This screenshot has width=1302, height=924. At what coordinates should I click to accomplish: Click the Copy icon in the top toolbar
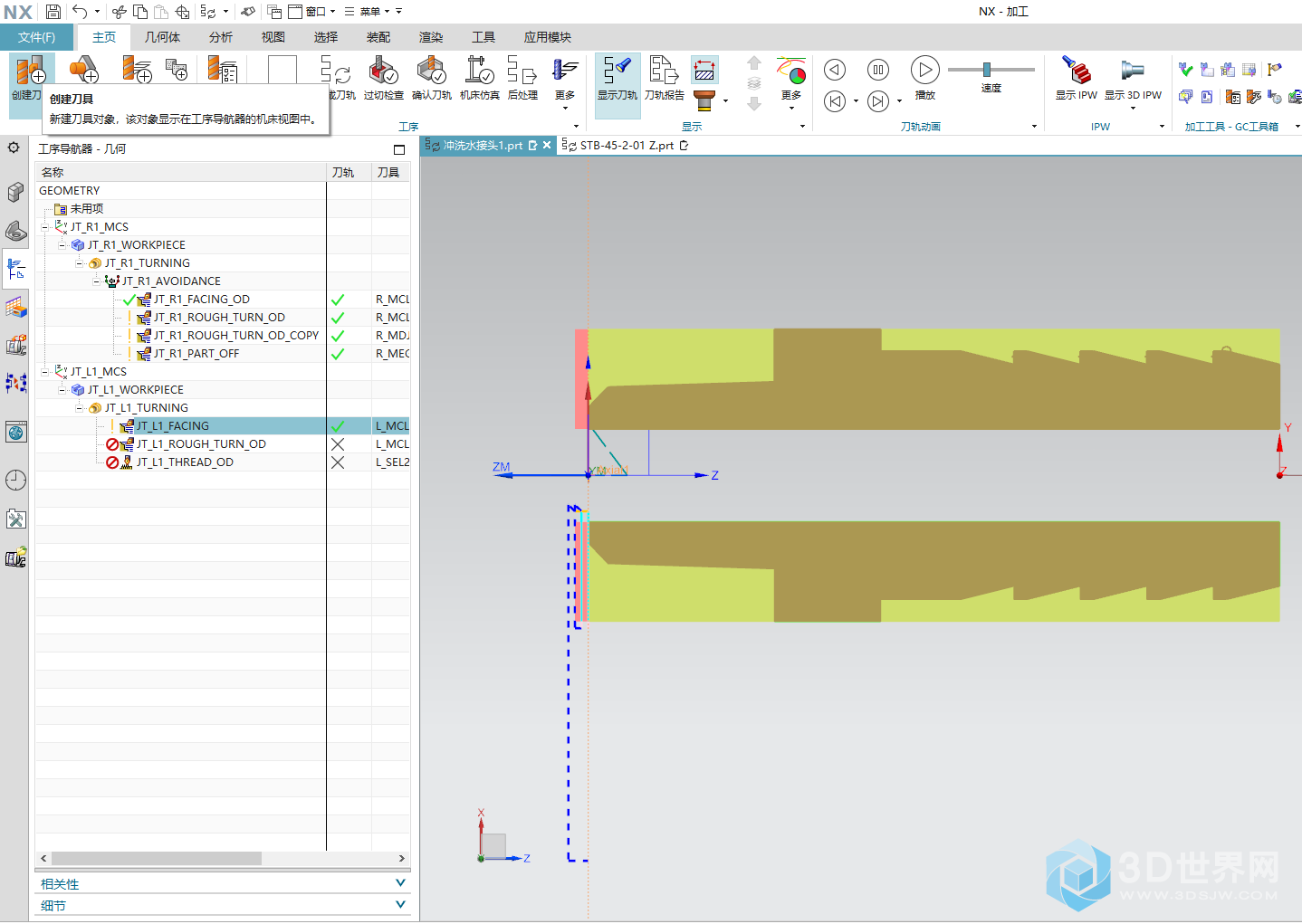click(140, 12)
